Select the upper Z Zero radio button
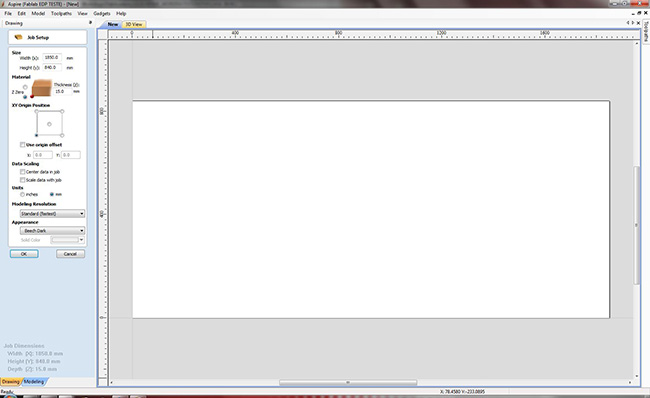 pyautogui.click(x=25, y=87)
